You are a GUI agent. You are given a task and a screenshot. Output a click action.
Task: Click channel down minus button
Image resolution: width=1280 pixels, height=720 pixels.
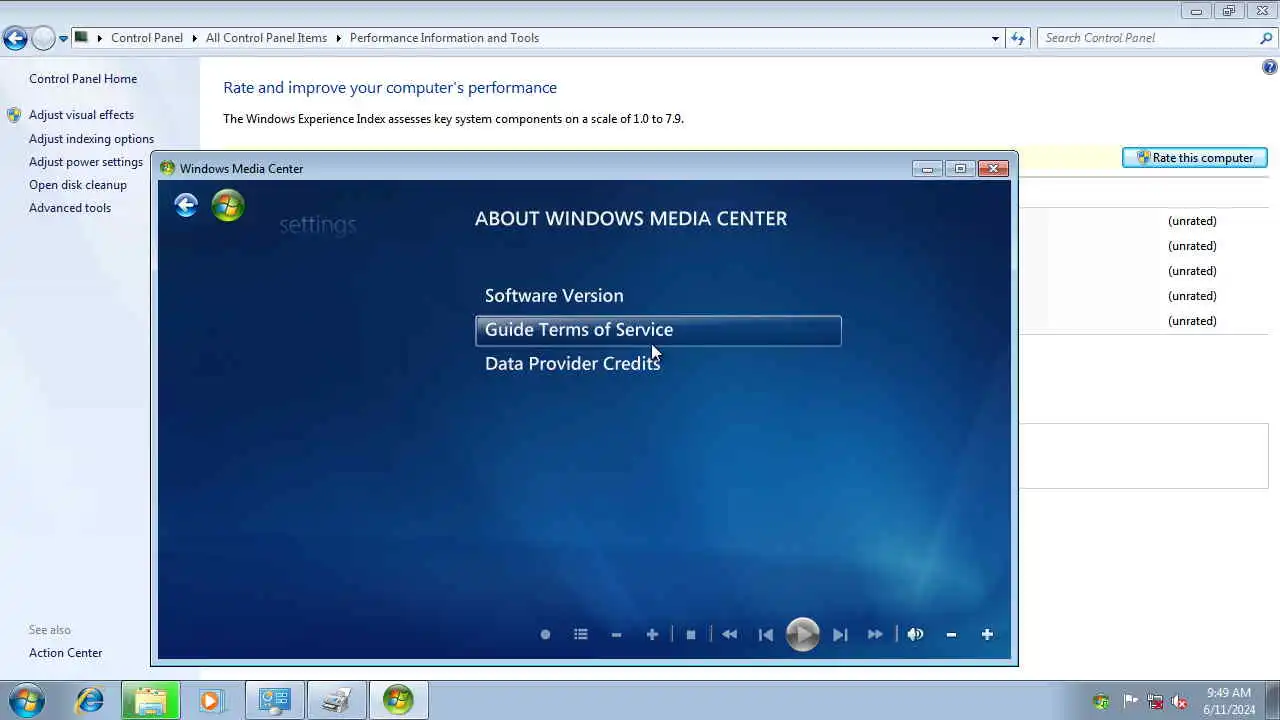click(x=616, y=634)
